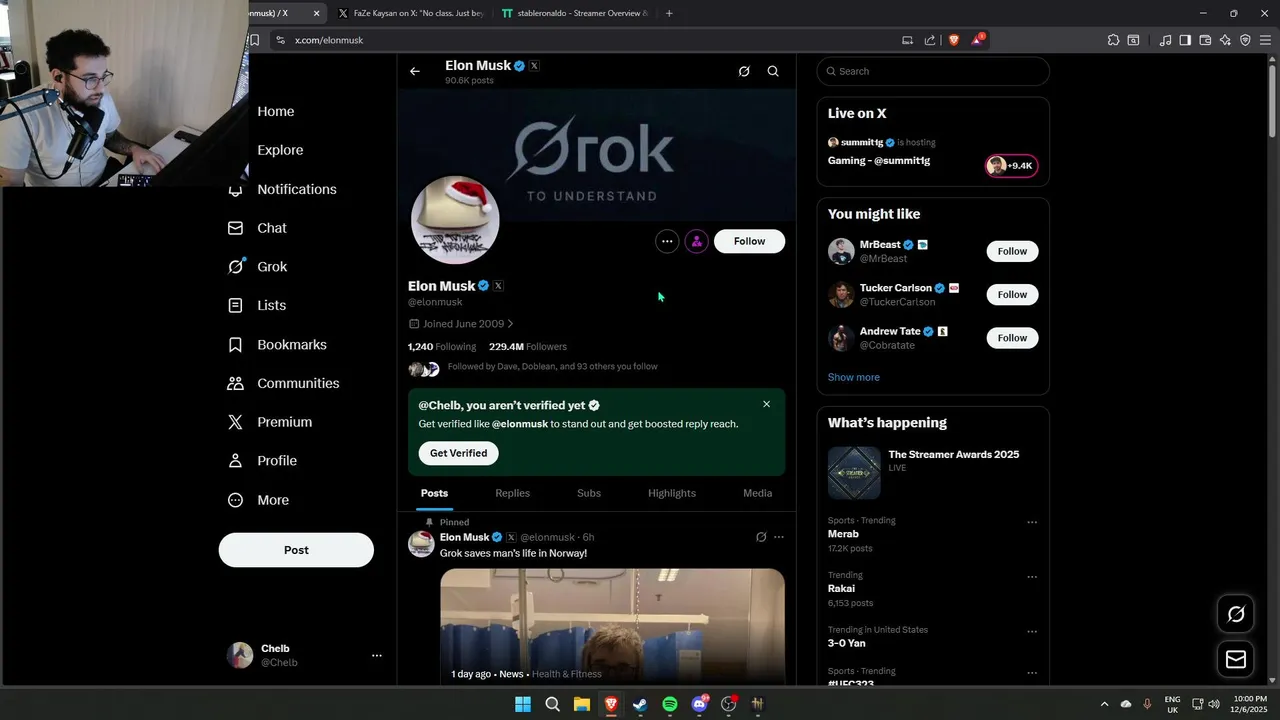The image size is (1280, 720).
Task: Click the Brave Rewards triangle icon
Action: click(x=977, y=40)
